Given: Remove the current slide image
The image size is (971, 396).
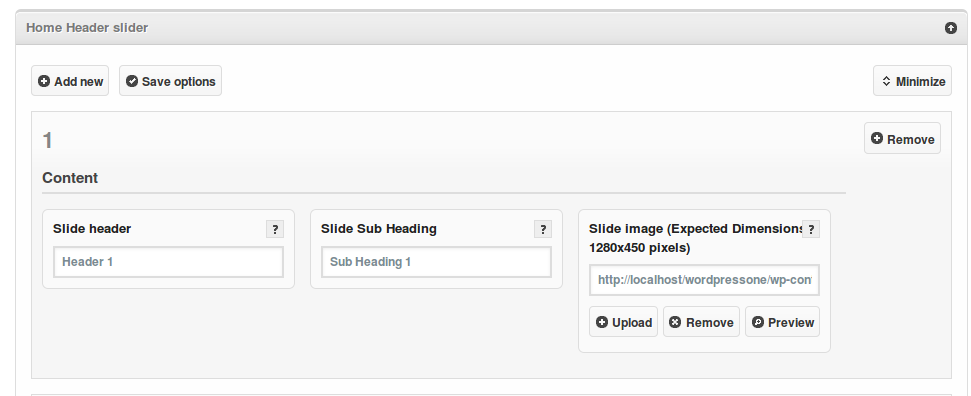Looking at the screenshot, I should [x=701, y=322].
